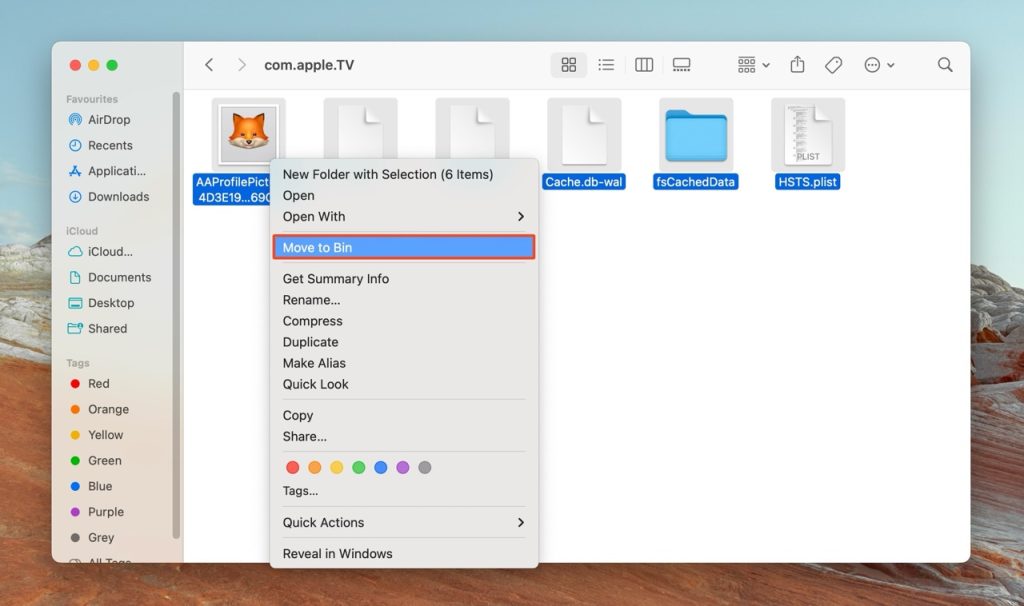Click the Tags icon in the toolbar
1024x606 pixels.
[833, 64]
